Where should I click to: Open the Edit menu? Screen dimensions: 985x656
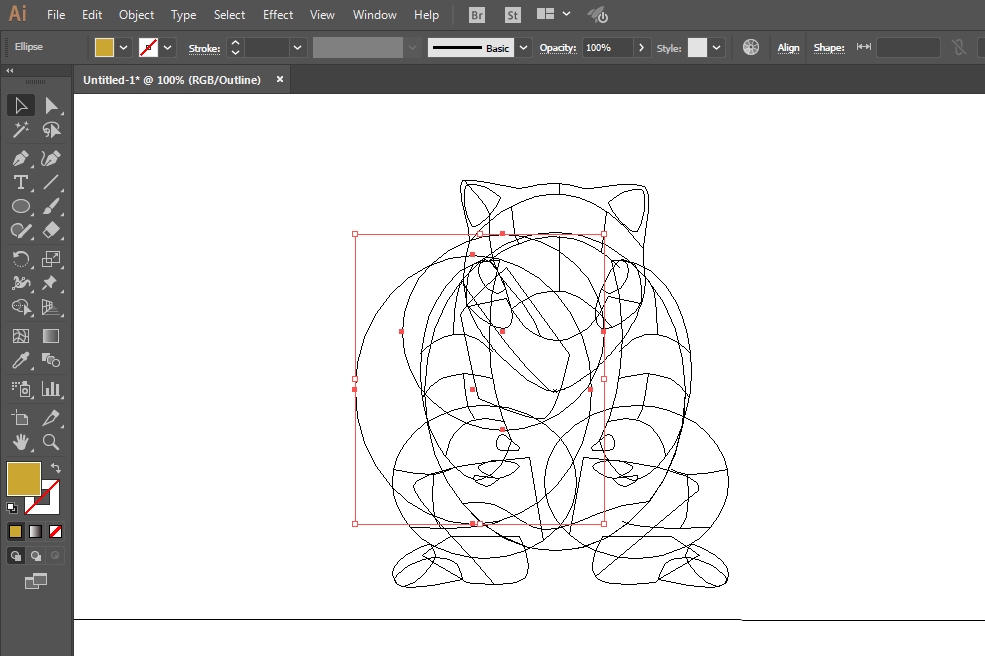[92, 14]
